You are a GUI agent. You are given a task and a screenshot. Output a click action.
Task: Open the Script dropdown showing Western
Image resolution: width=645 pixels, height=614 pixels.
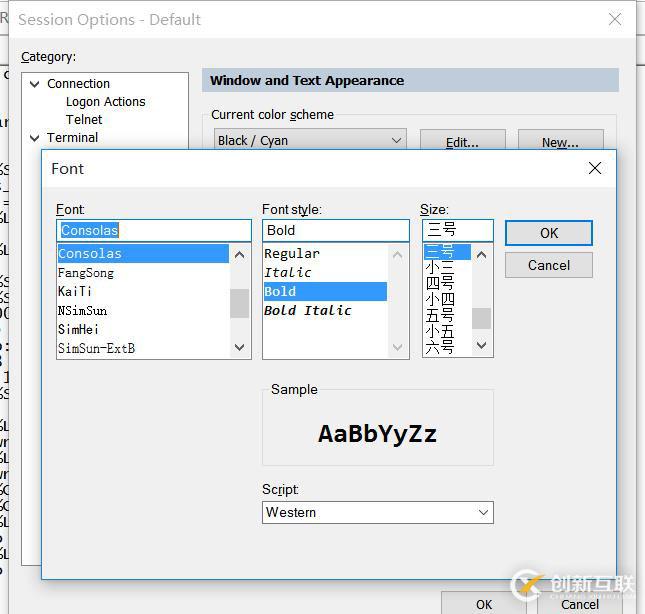[x=378, y=512]
